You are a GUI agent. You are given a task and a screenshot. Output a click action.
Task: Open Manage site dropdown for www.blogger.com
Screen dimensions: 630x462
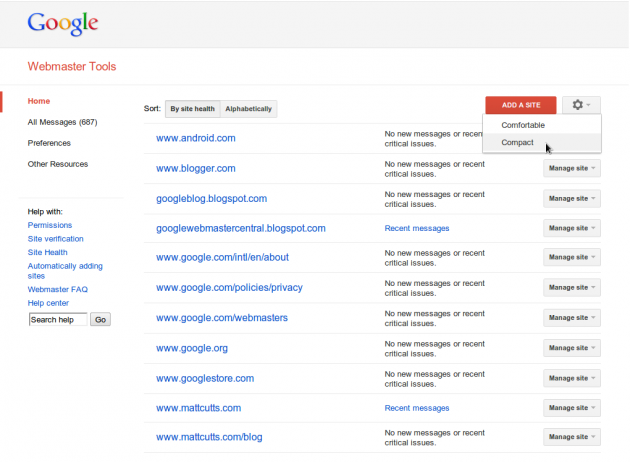(x=572, y=168)
